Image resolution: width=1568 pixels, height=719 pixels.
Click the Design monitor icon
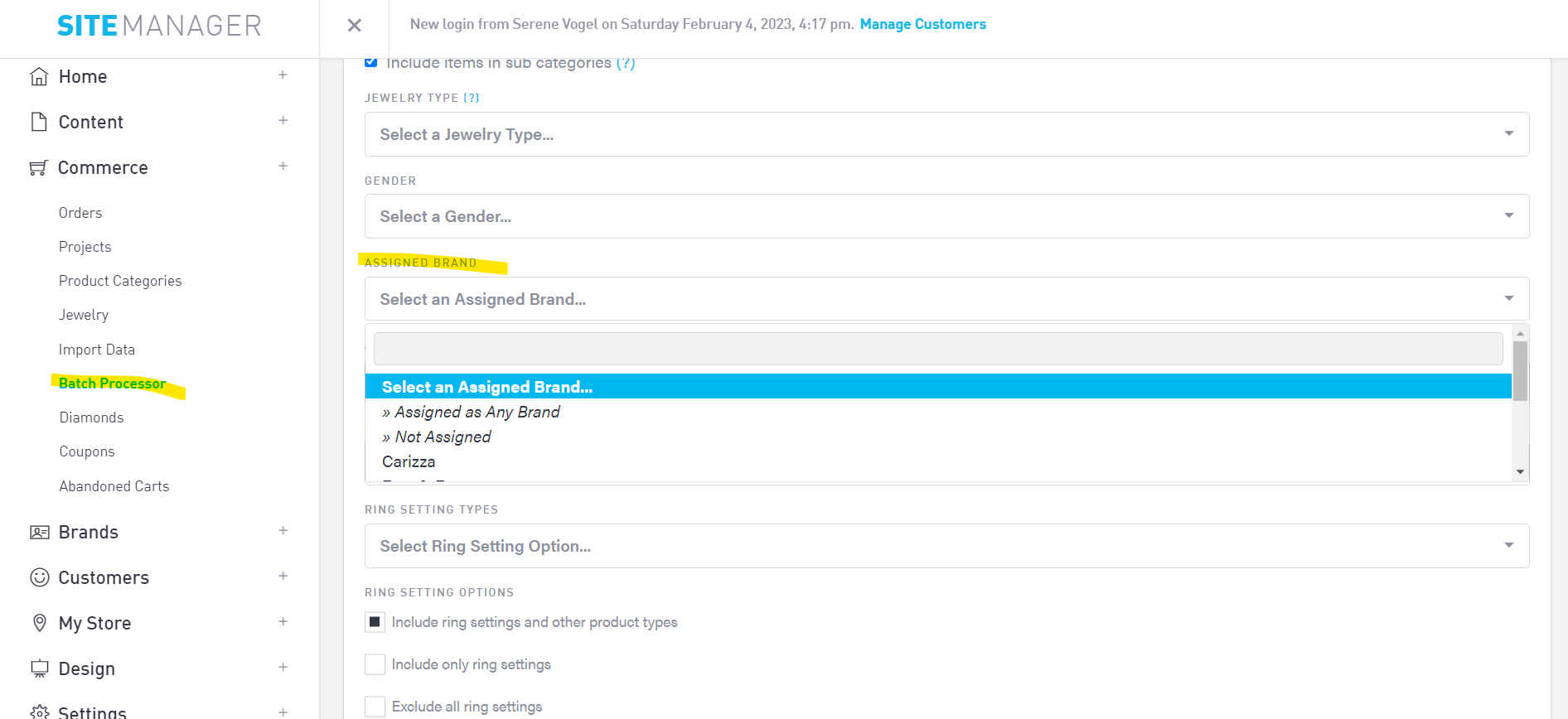tap(39, 668)
